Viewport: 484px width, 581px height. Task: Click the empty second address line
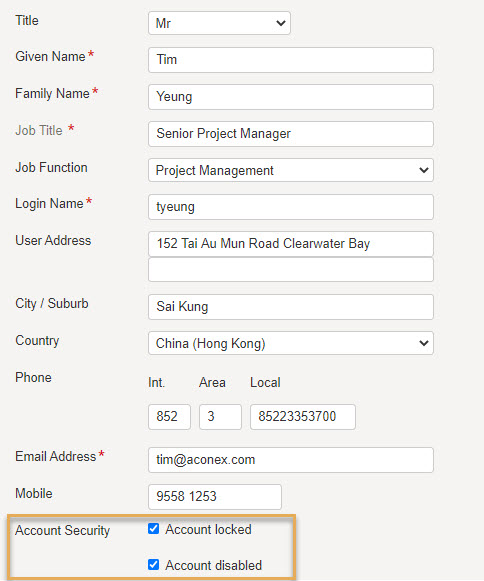pos(291,269)
